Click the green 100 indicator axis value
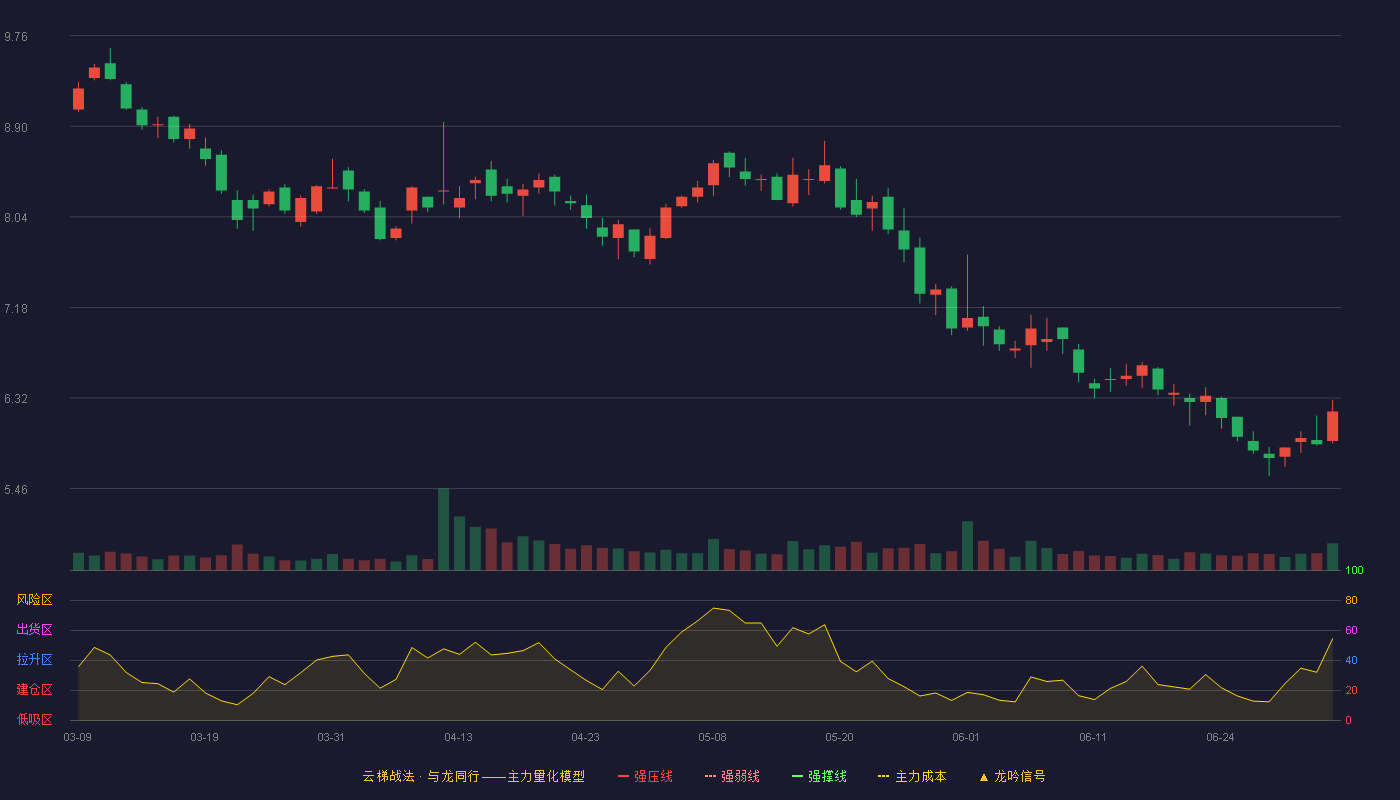Image resolution: width=1400 pixels, height=800 pixels. point(1354,571)
